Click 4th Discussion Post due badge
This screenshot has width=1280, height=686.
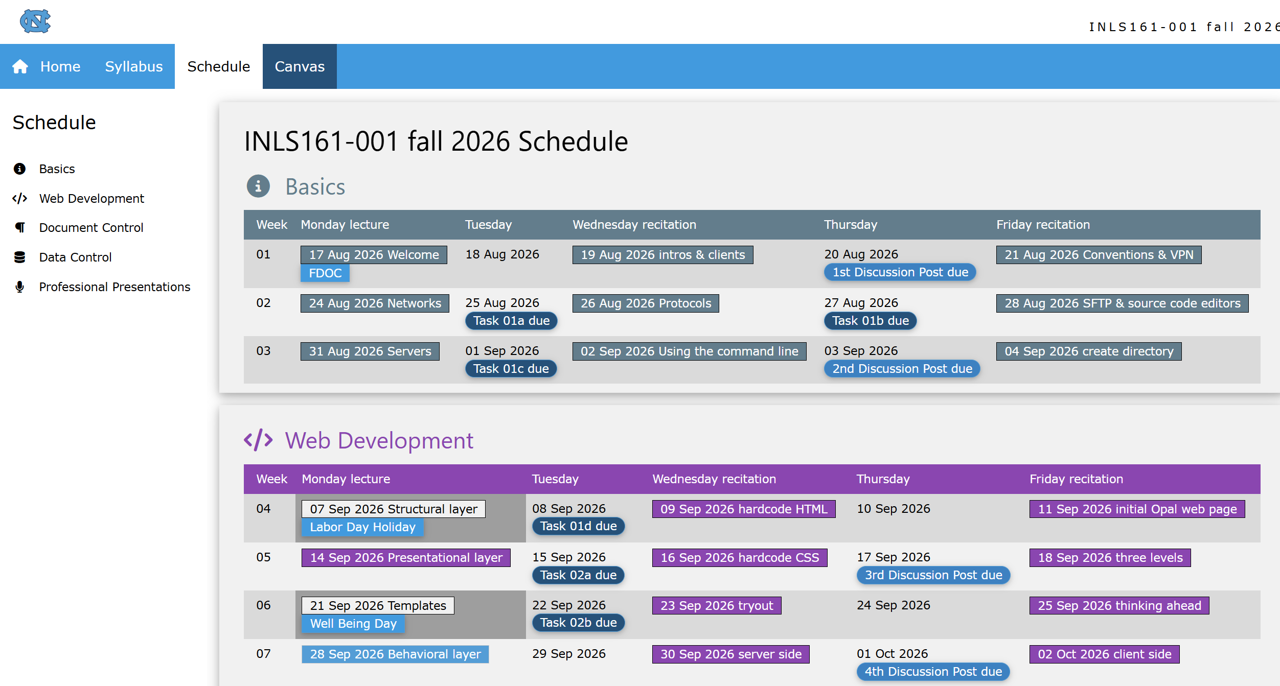click(x=934, y=672)
